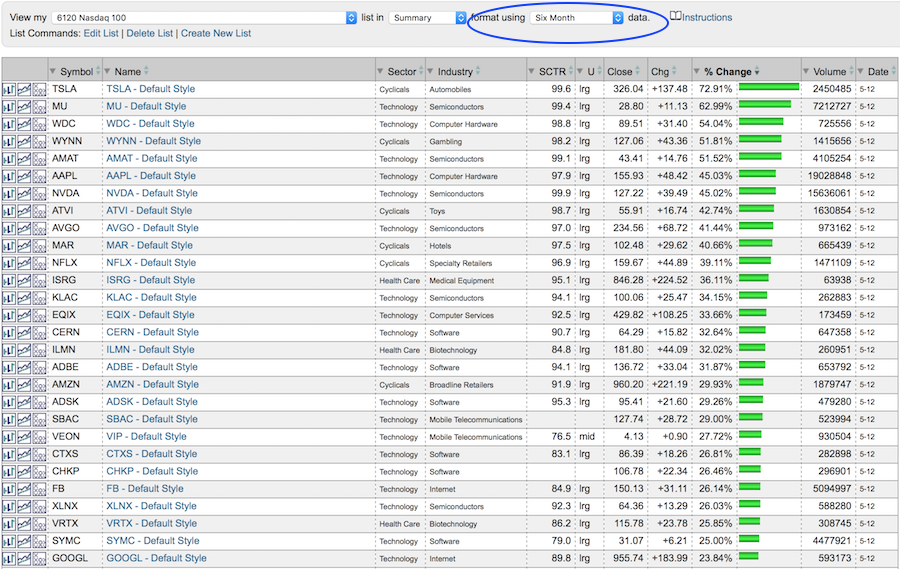Viewport: 900px width, 569px height.
Task: Sort table by the Volume column header
Action: pyautogui.click(x=829, y=71)
